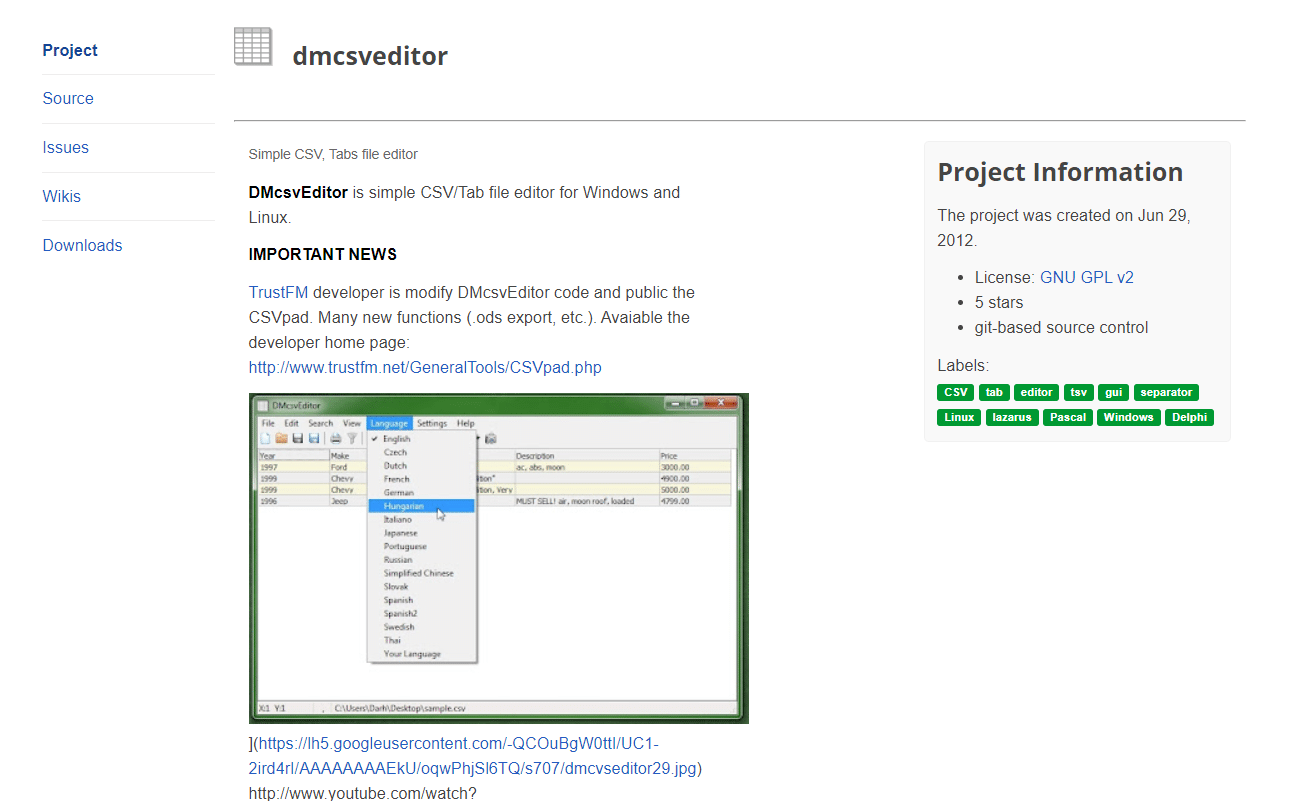Click the Filter funnel icon in the screenshot toolbar
Screen dimensions: 1307x801
coord(352,438)
